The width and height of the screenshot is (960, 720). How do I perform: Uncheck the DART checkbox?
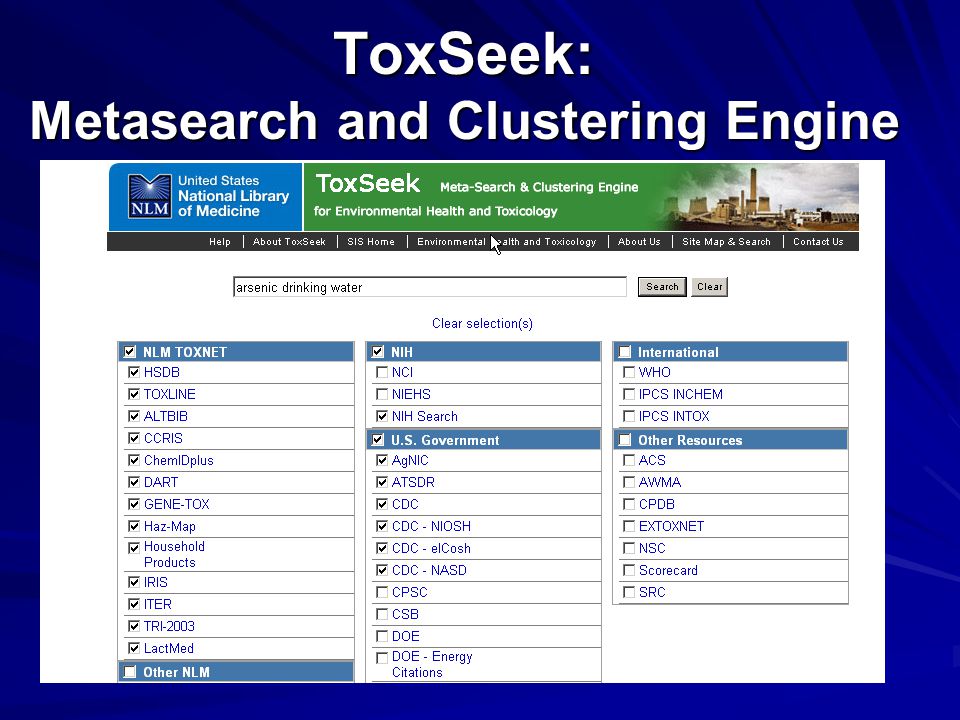coord(134,482)
